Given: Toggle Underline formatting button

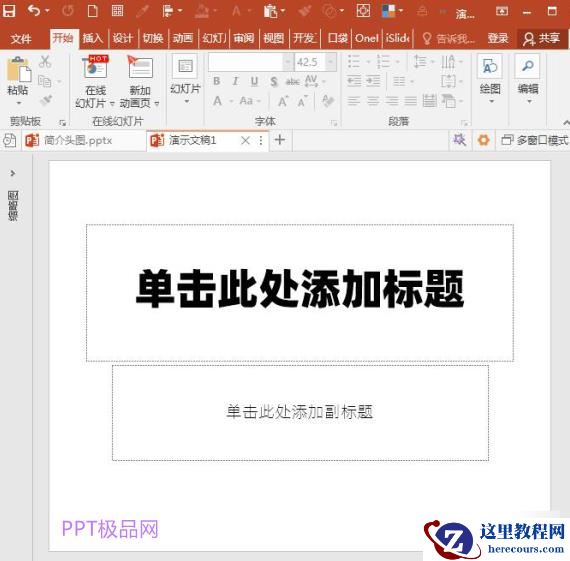Looking at the screenshot, I should pos(254,81).
